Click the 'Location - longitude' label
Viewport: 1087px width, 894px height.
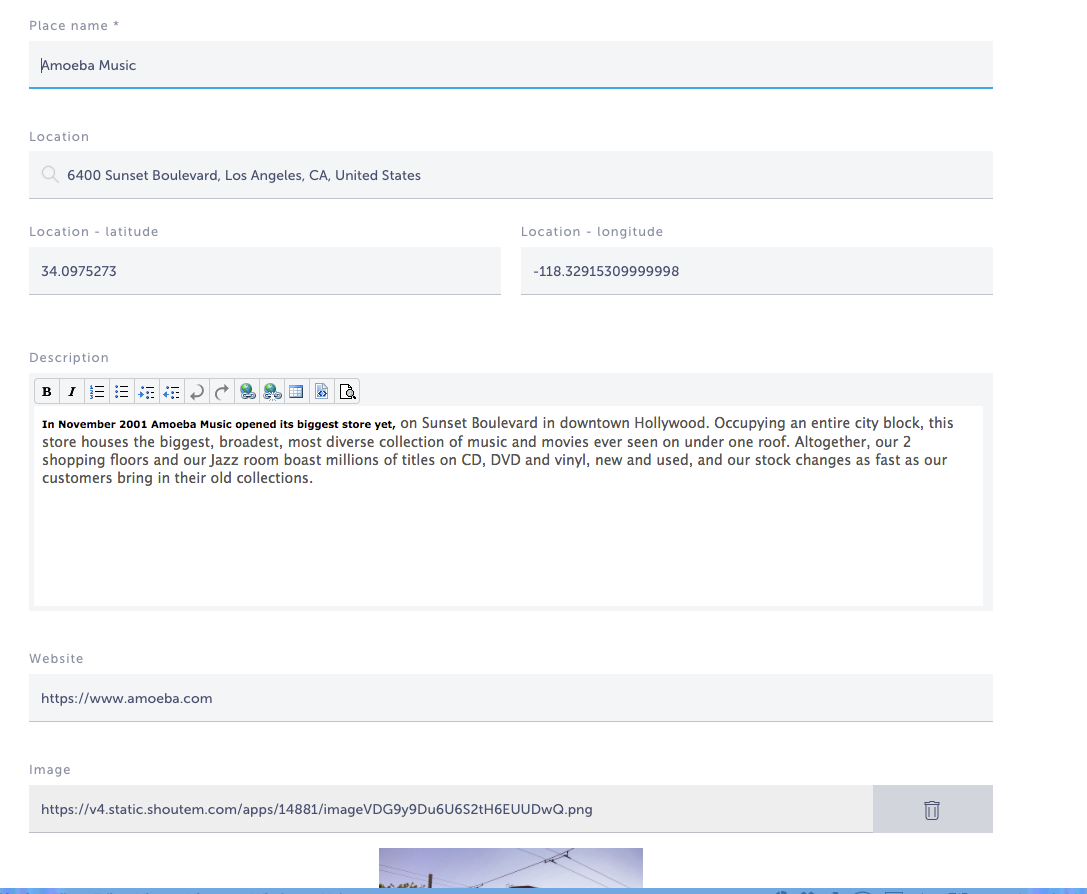(592, 231)
